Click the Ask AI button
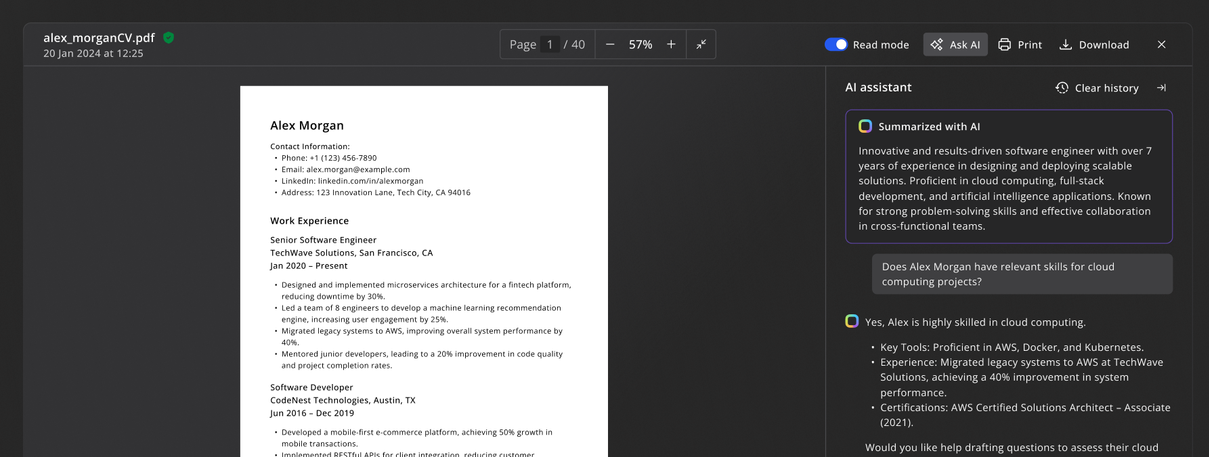The image size is (1209, 457). (955, 45)
